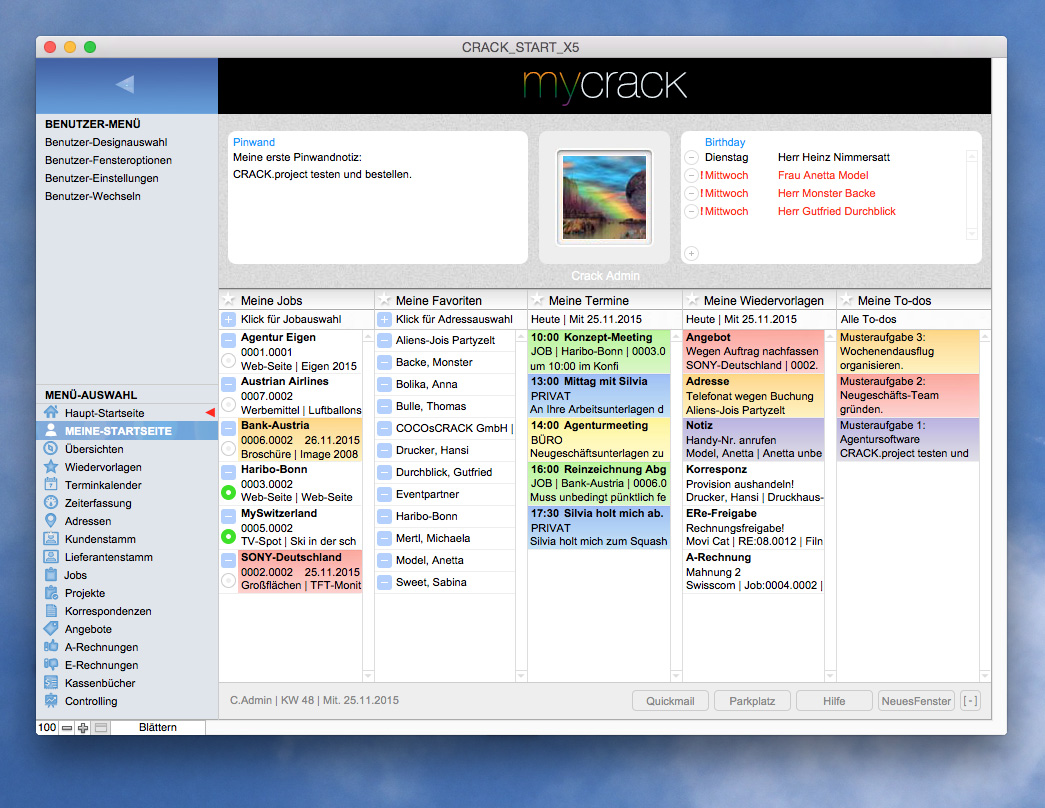
Task: Click the Crack Admin profile picture
Action: 604,198
